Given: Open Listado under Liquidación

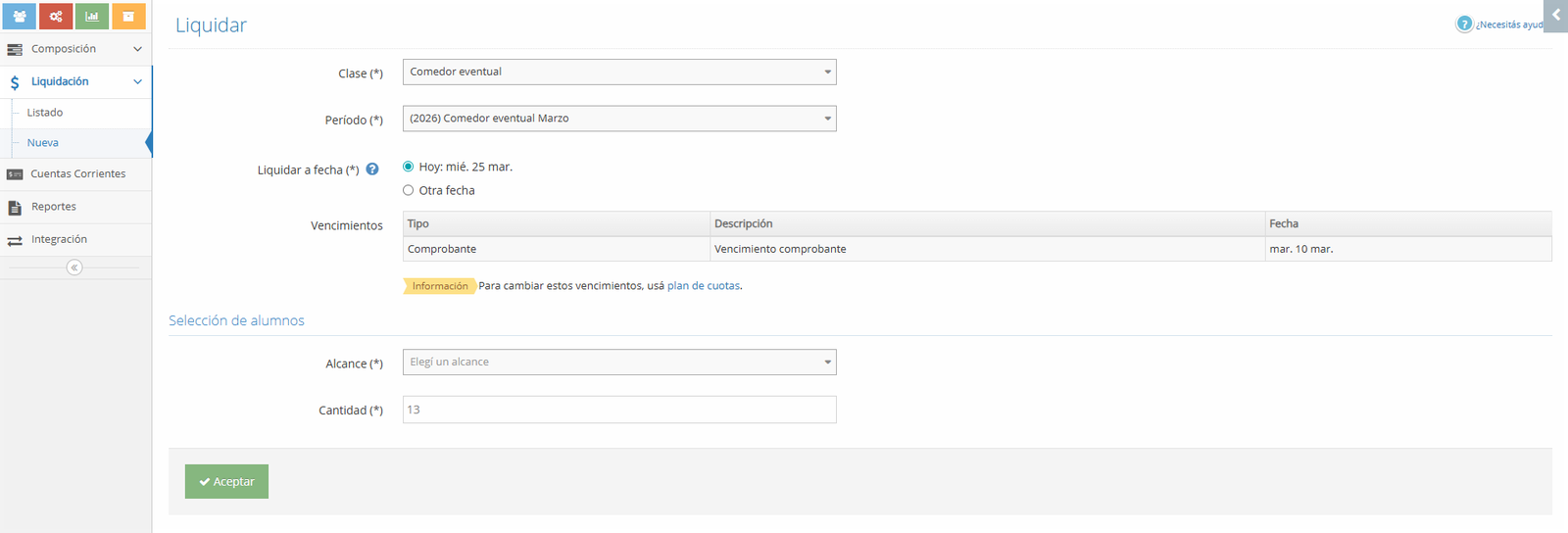Looking at the screenshot, I should [45, 113].
